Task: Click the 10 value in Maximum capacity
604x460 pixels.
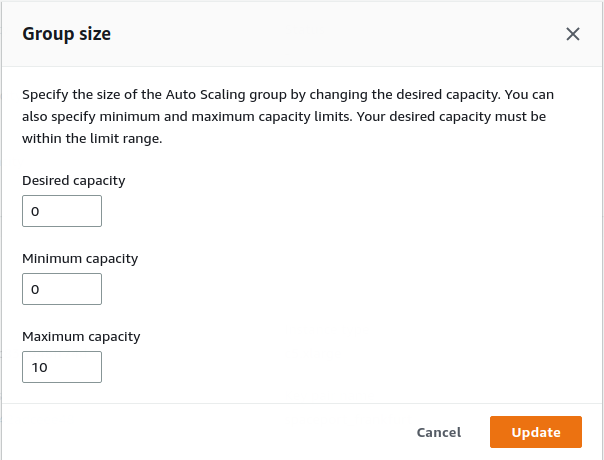Action: [39, 367]
